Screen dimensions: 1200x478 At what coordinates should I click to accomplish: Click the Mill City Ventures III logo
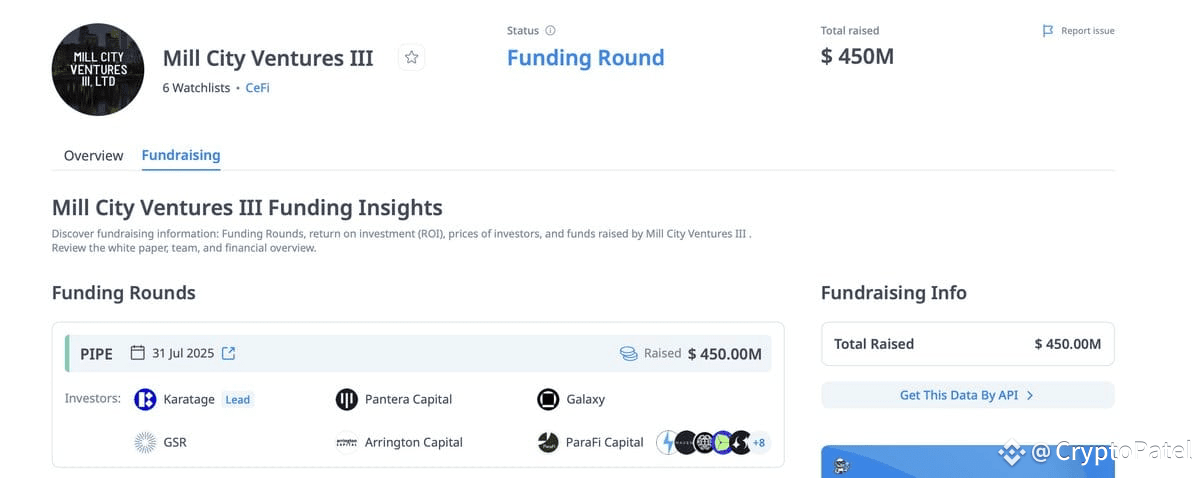click(x=98, y=69)
